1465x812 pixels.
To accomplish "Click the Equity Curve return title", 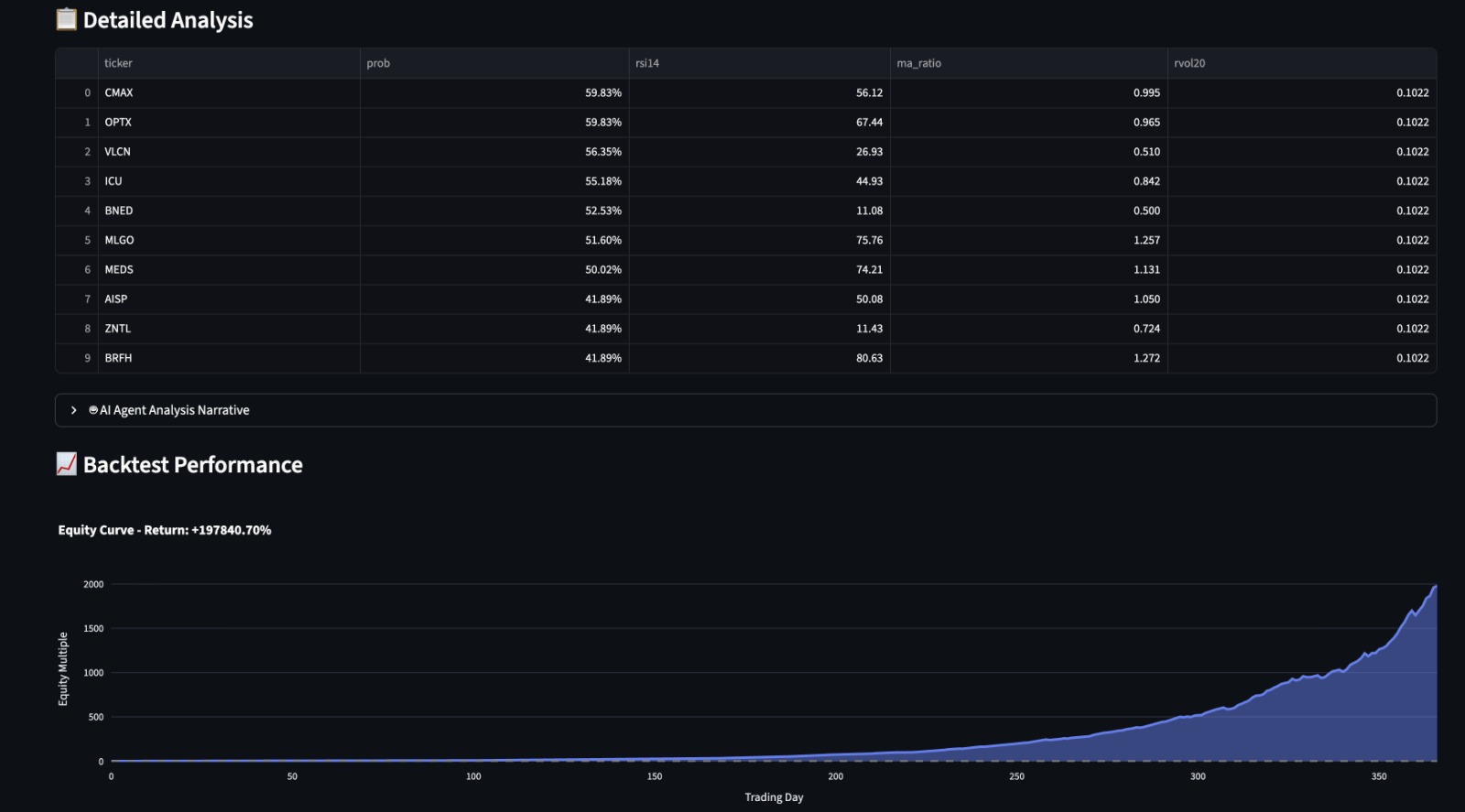I will pyautogui.click(x=165, y=530).
